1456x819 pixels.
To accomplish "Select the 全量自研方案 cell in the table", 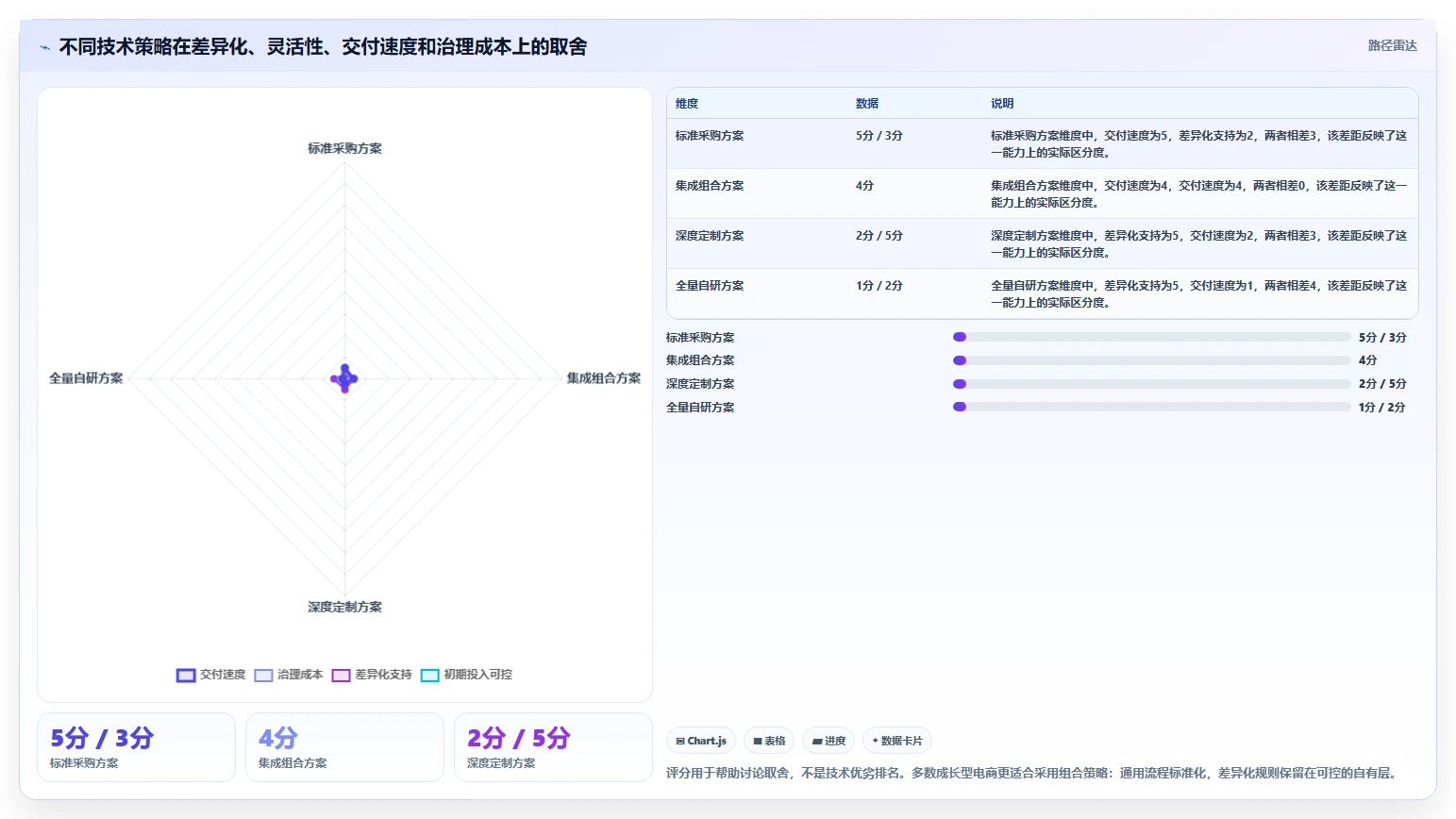I will point(710,286).
